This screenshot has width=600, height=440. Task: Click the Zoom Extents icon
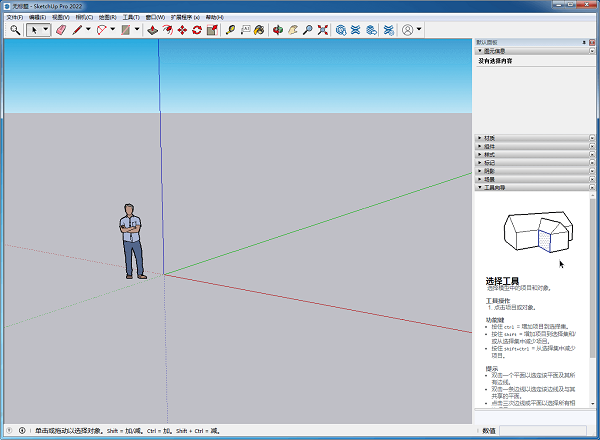tap(322, 30)
